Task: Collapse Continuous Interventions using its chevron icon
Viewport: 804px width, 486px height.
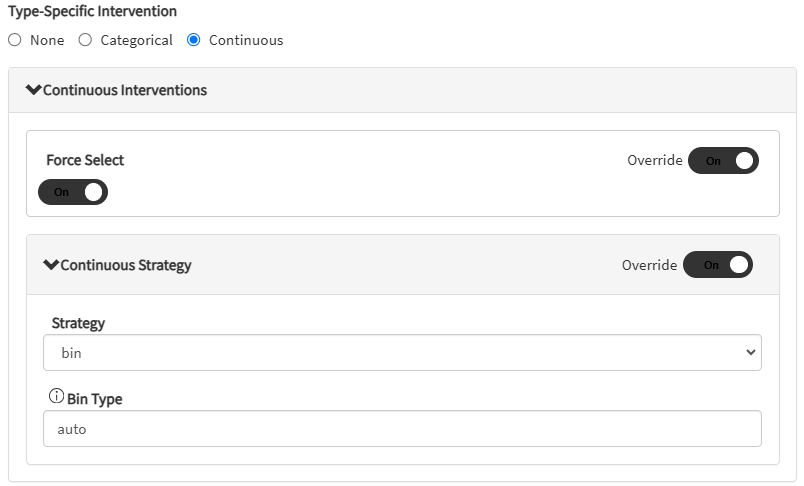Action: coord(34,90)
